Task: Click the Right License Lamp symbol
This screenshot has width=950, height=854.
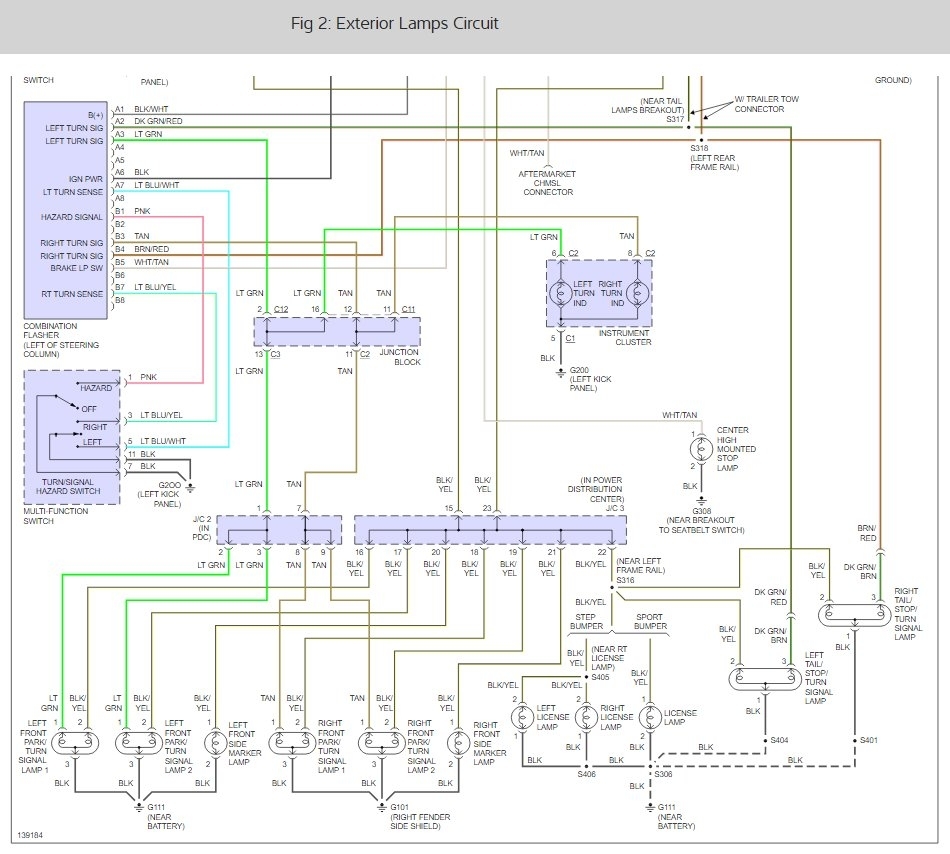Action: [586, 718]
